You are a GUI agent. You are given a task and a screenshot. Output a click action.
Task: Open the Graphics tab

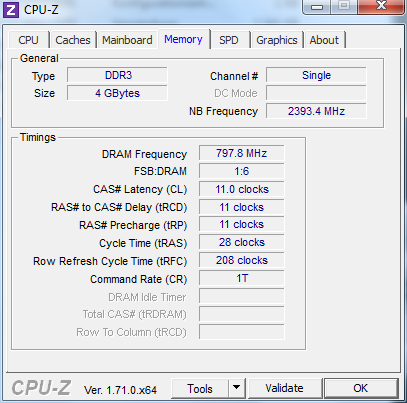click(x=277, y=40)
